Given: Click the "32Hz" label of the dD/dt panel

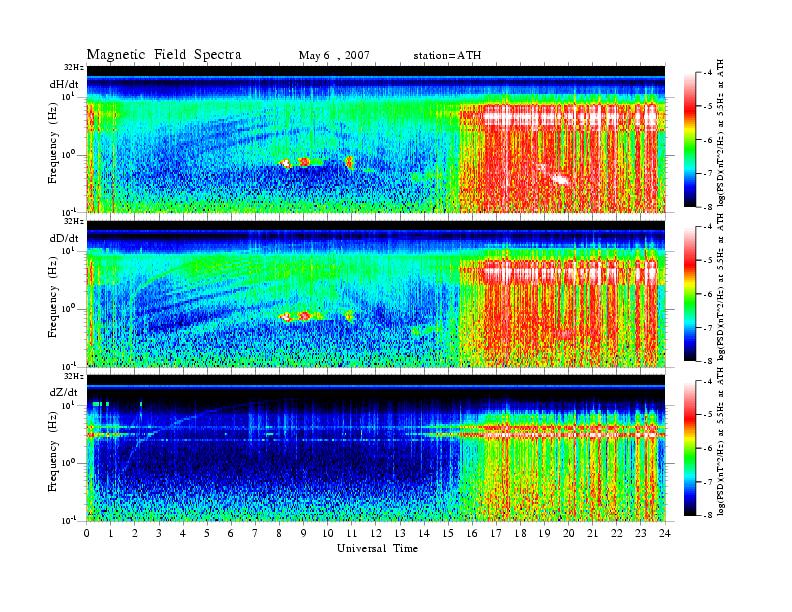Looking at the screenshot, I should 73,221.
